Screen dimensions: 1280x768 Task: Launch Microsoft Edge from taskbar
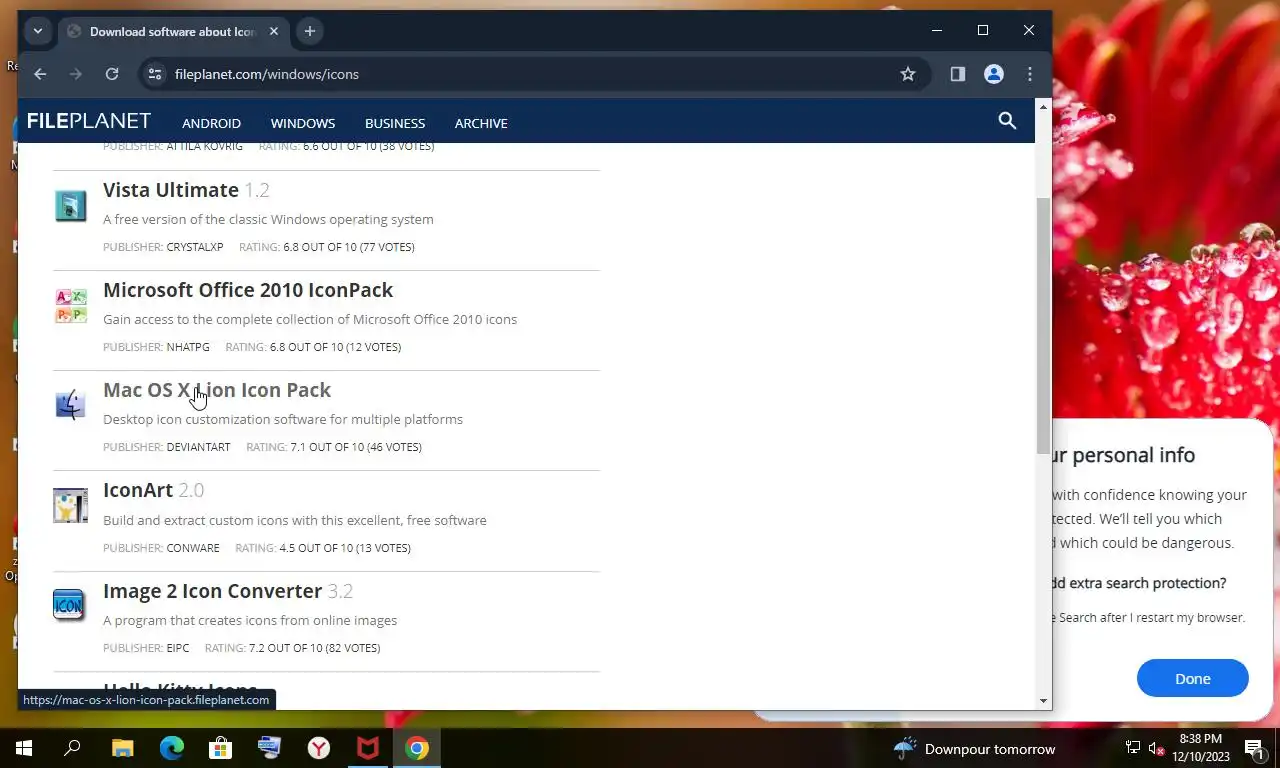point(172,748)
